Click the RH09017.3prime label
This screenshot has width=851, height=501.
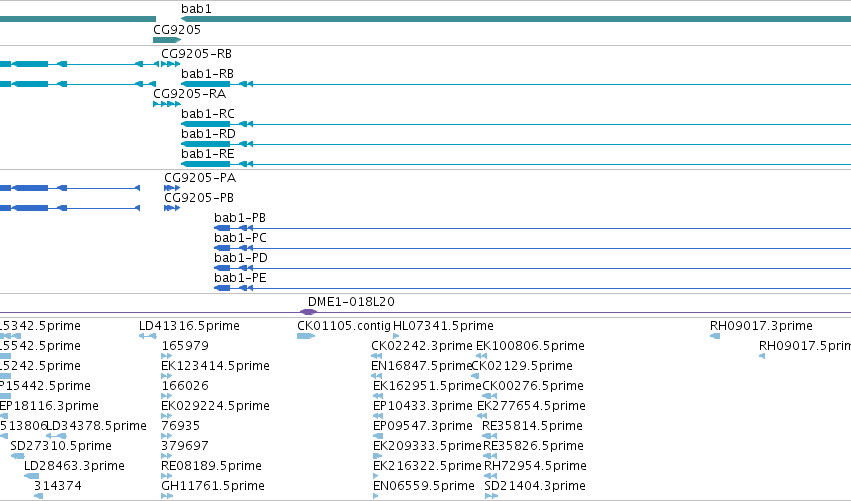click(x=761, y=326)
